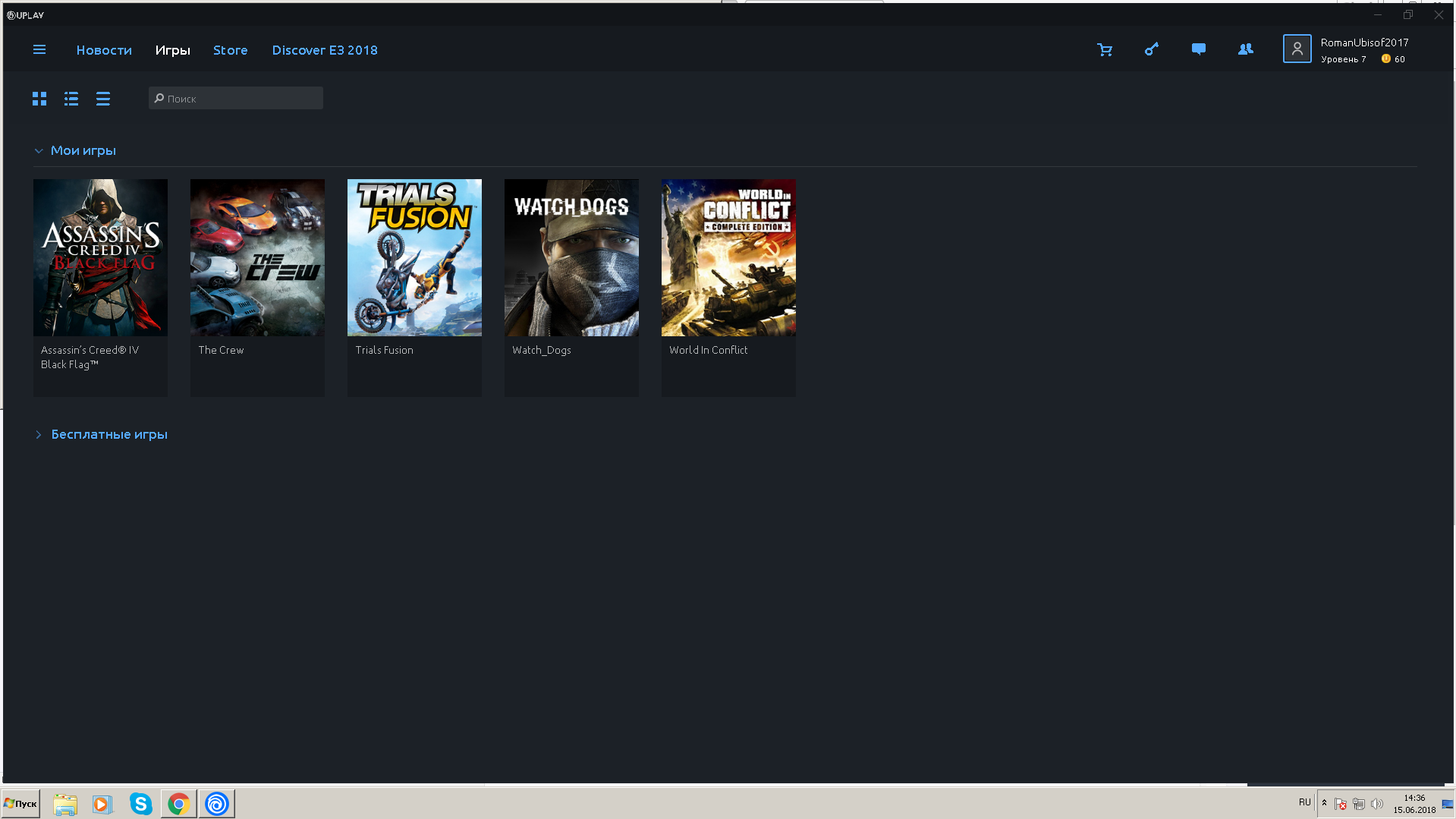1456x819 pixels.
Task: Click the Уровень 7 level text
Action: (x=1343, y=59)
